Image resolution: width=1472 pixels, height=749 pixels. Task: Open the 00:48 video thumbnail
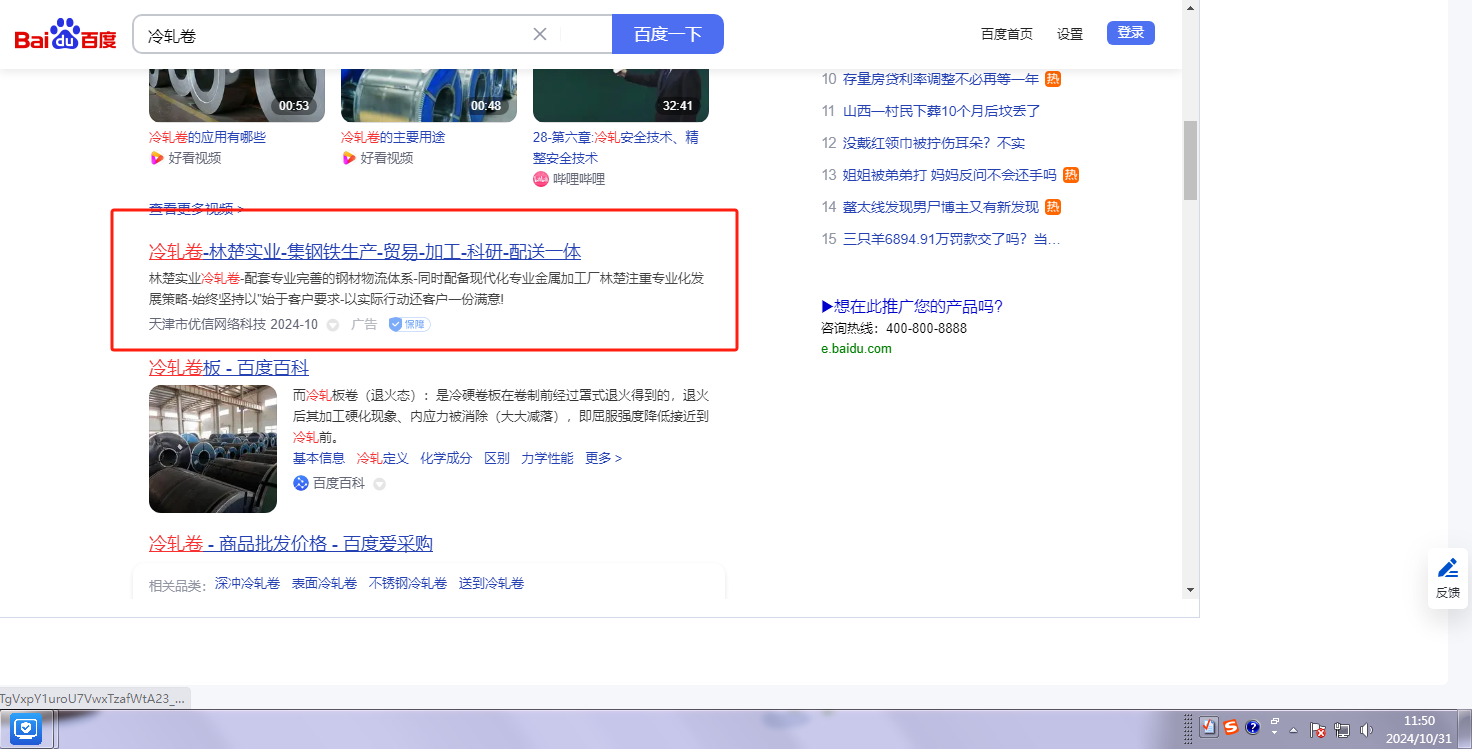(429, 95)
